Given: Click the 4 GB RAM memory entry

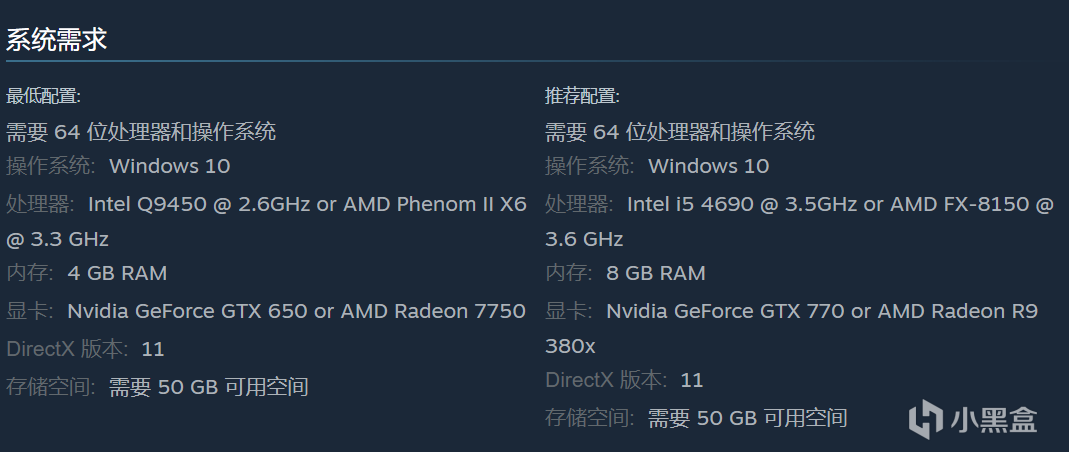Looking at the screenshot, I should click(117, 273).
